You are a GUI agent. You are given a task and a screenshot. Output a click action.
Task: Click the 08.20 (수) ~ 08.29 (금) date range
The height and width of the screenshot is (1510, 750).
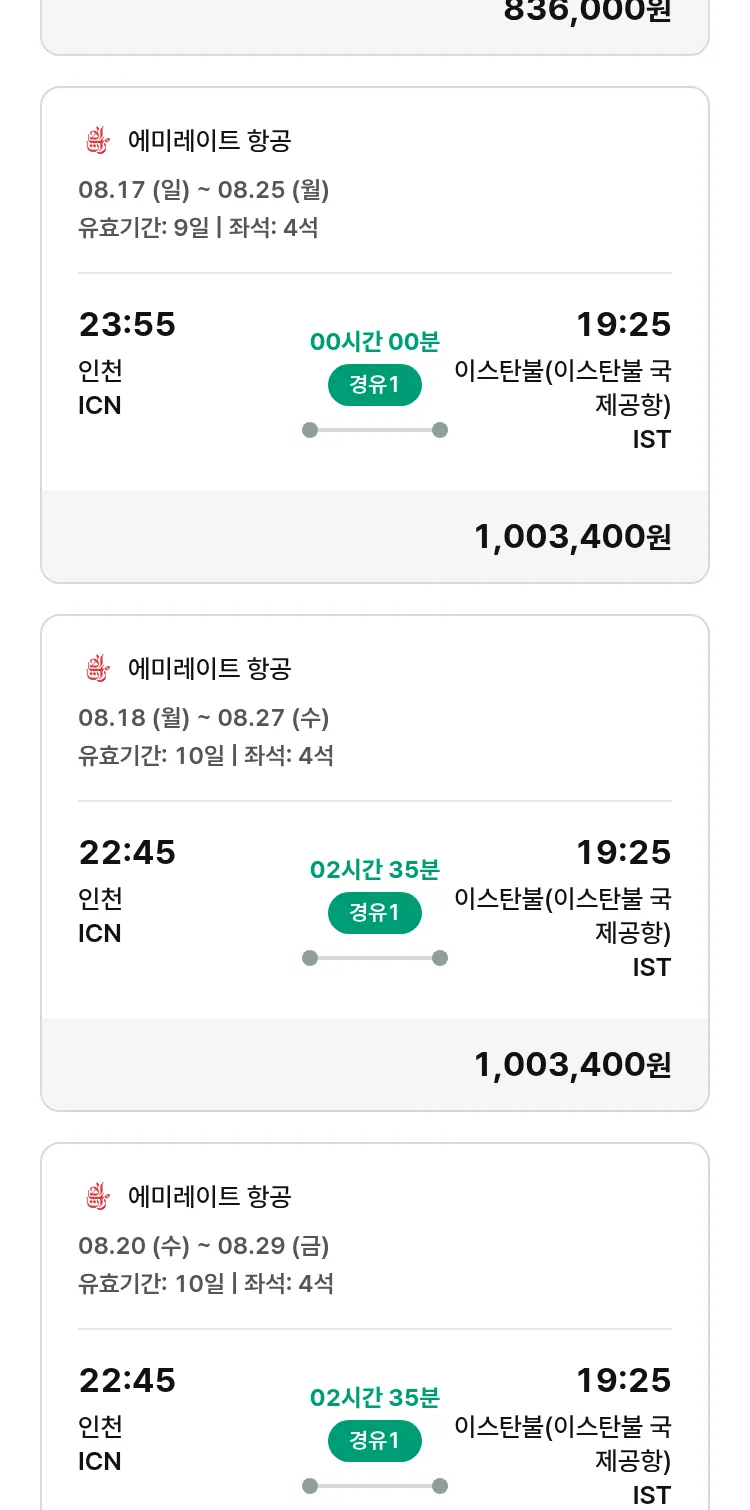[x=204, y=1246]
